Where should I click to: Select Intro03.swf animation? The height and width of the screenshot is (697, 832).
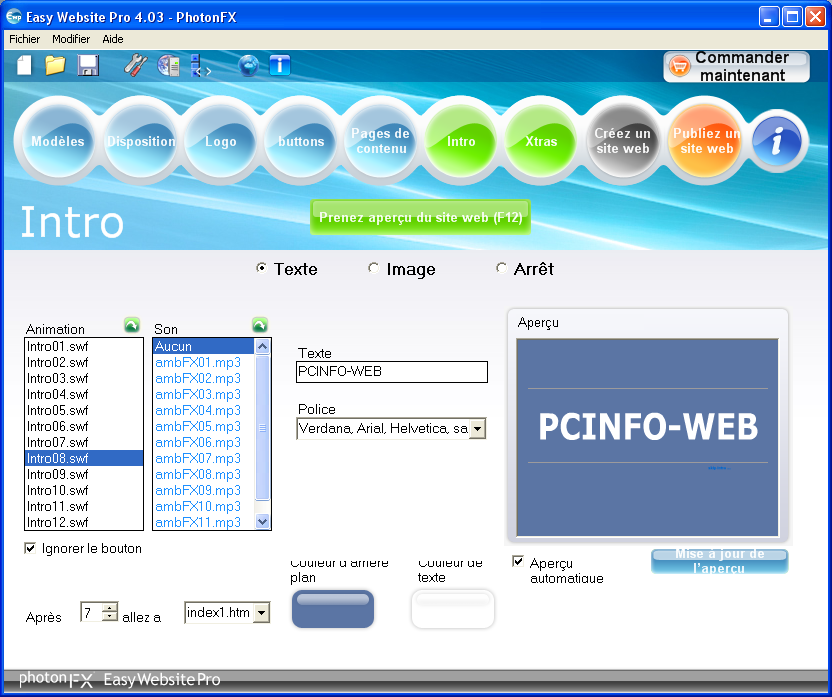click(84, 378)
